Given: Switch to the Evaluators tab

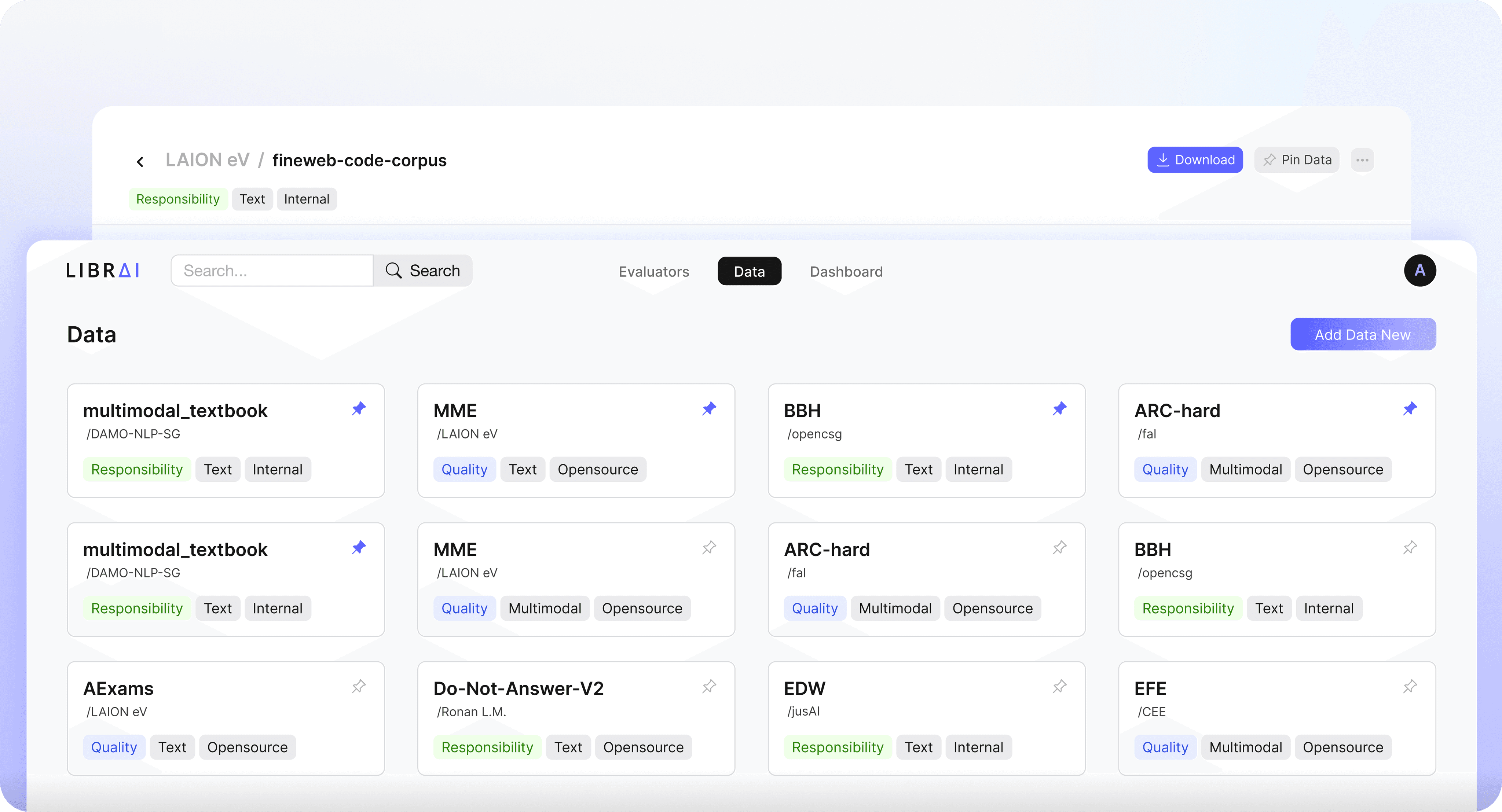Looking at the screenshot, I should 653,272.
